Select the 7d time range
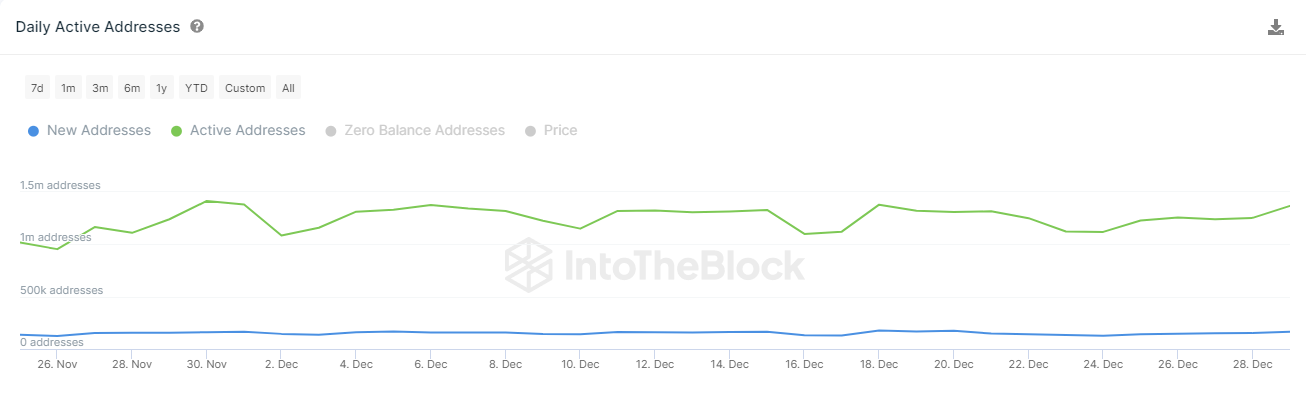 coord(37,88)
